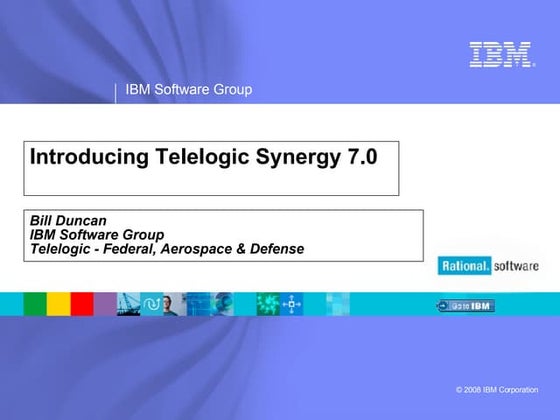Image resolution: width=560 pixels, height=420 pixels.
Task: Click the Go to IBM button
Action: tap(466, 306)
